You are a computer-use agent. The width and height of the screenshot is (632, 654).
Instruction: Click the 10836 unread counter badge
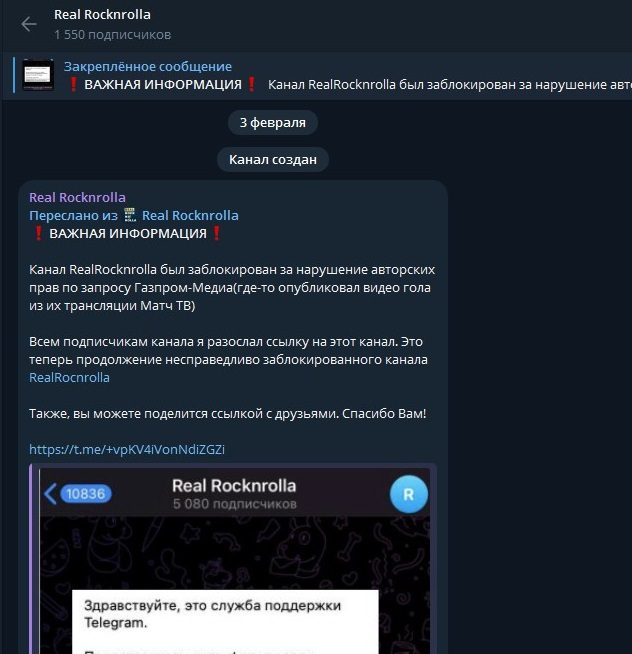[86, 494]
